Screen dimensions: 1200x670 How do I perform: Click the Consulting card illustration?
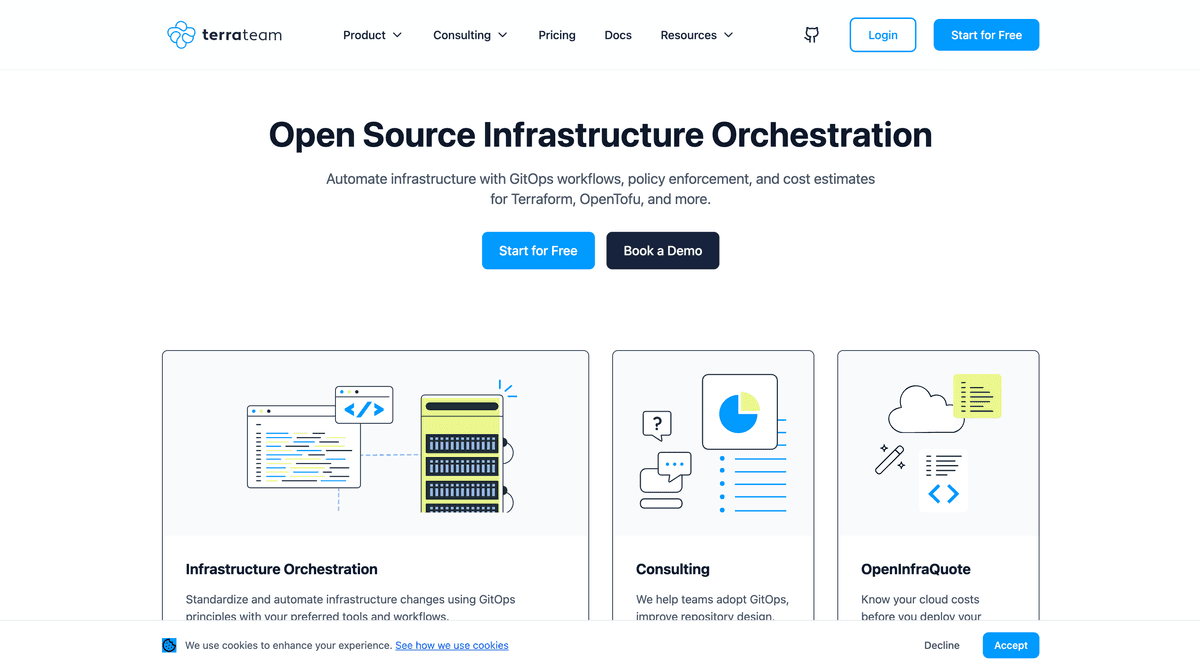(x=713, y=443)
